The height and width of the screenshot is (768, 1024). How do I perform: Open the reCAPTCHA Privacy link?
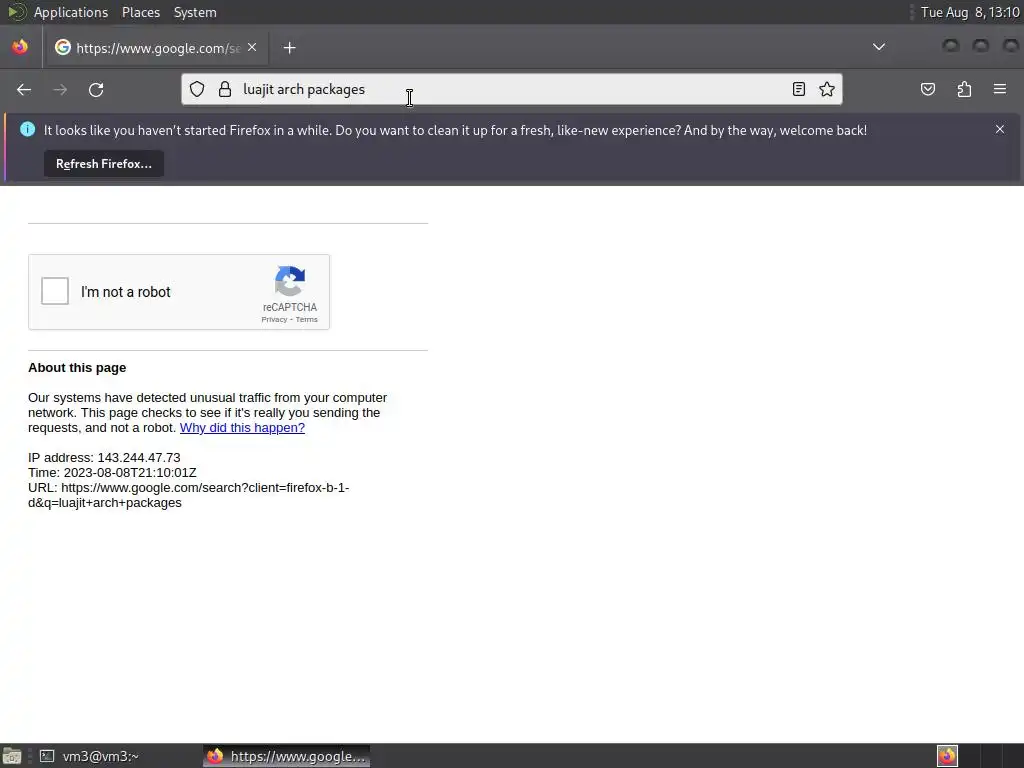(x=274, y=319)
